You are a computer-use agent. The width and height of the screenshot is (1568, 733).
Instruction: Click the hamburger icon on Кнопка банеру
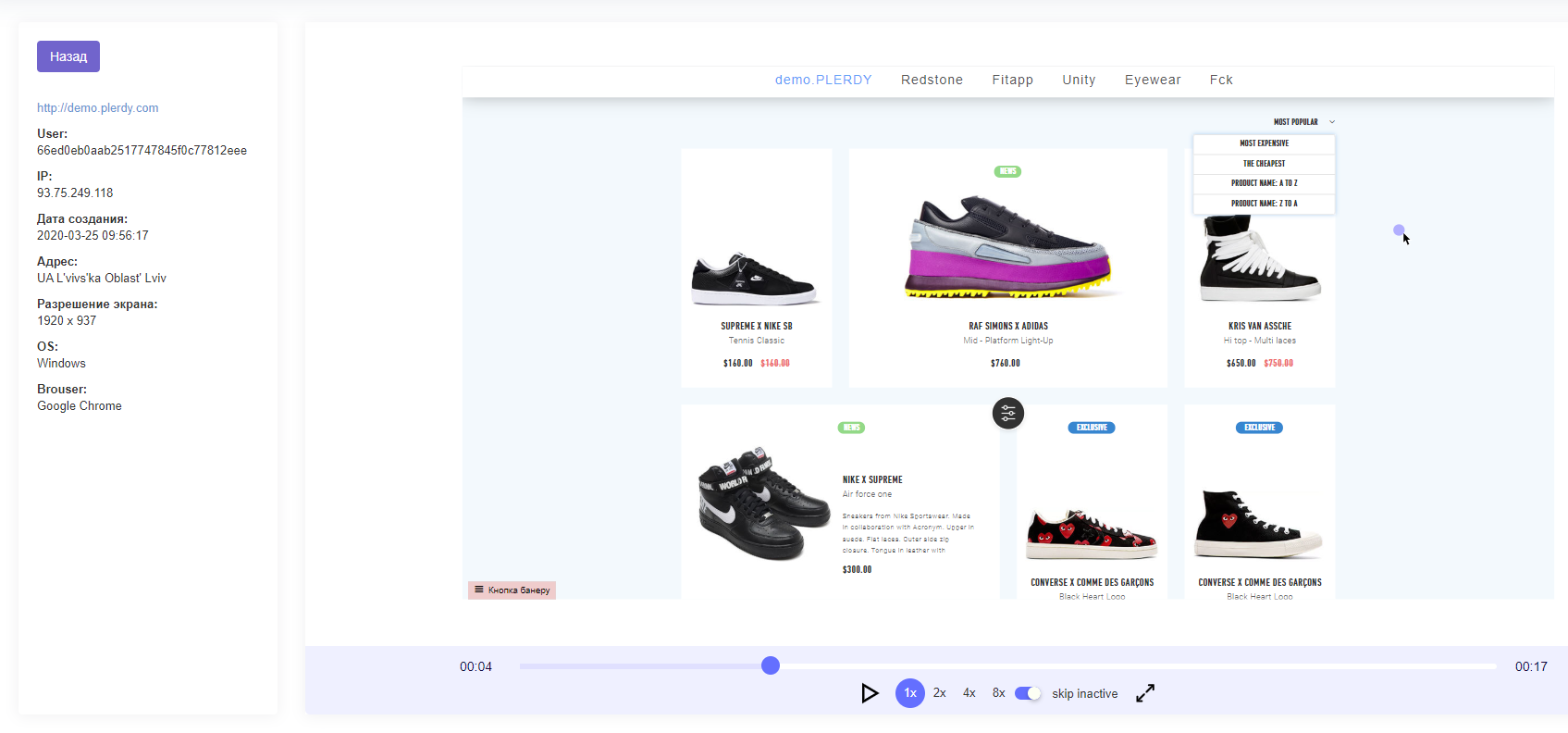tap(479, 590)
